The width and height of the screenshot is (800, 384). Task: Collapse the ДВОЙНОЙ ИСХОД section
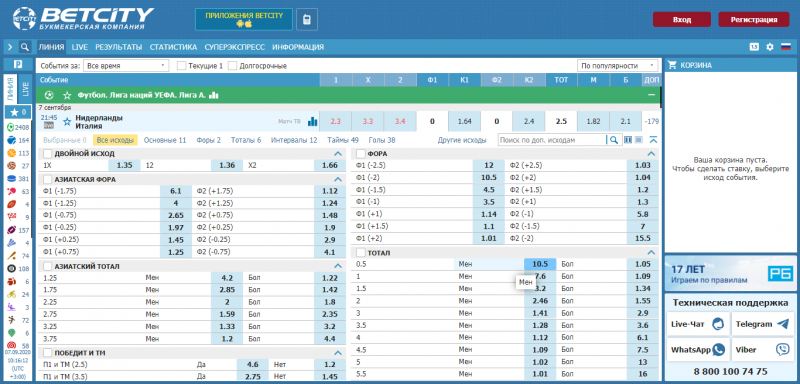[337, 153]
